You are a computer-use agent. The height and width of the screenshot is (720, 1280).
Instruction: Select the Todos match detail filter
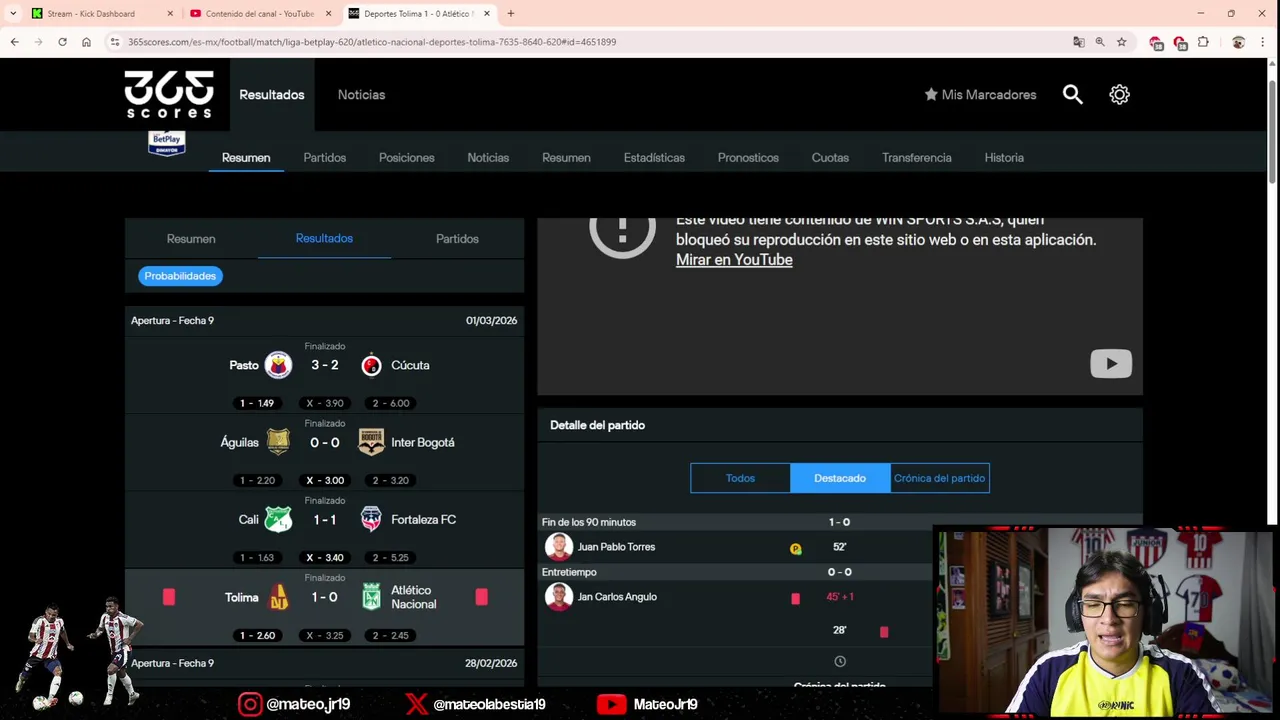[740, 478]
